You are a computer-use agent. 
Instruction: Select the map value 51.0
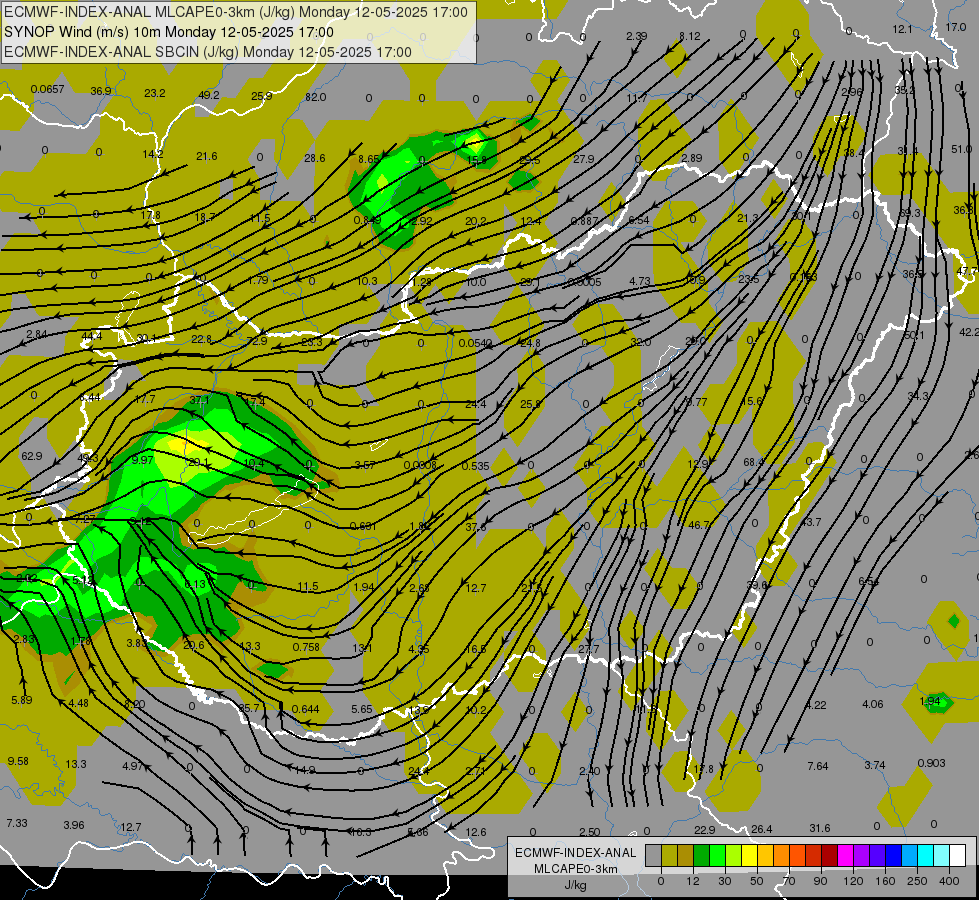(x=962, y=149)
